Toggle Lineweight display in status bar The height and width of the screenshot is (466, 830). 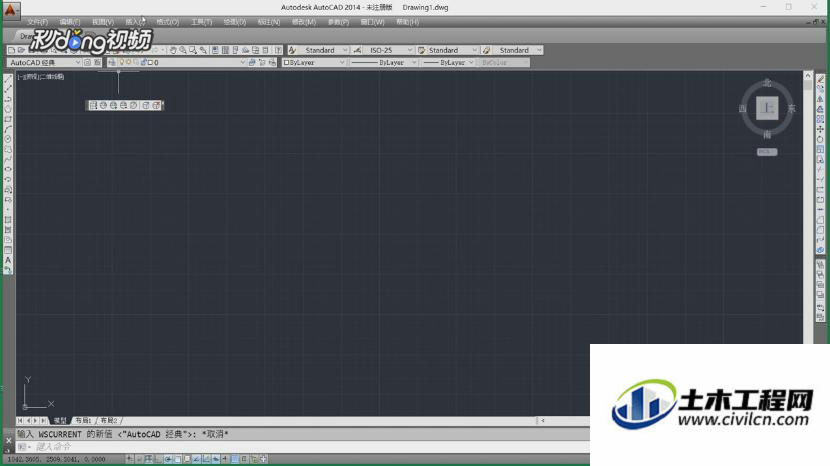[225, 459]
